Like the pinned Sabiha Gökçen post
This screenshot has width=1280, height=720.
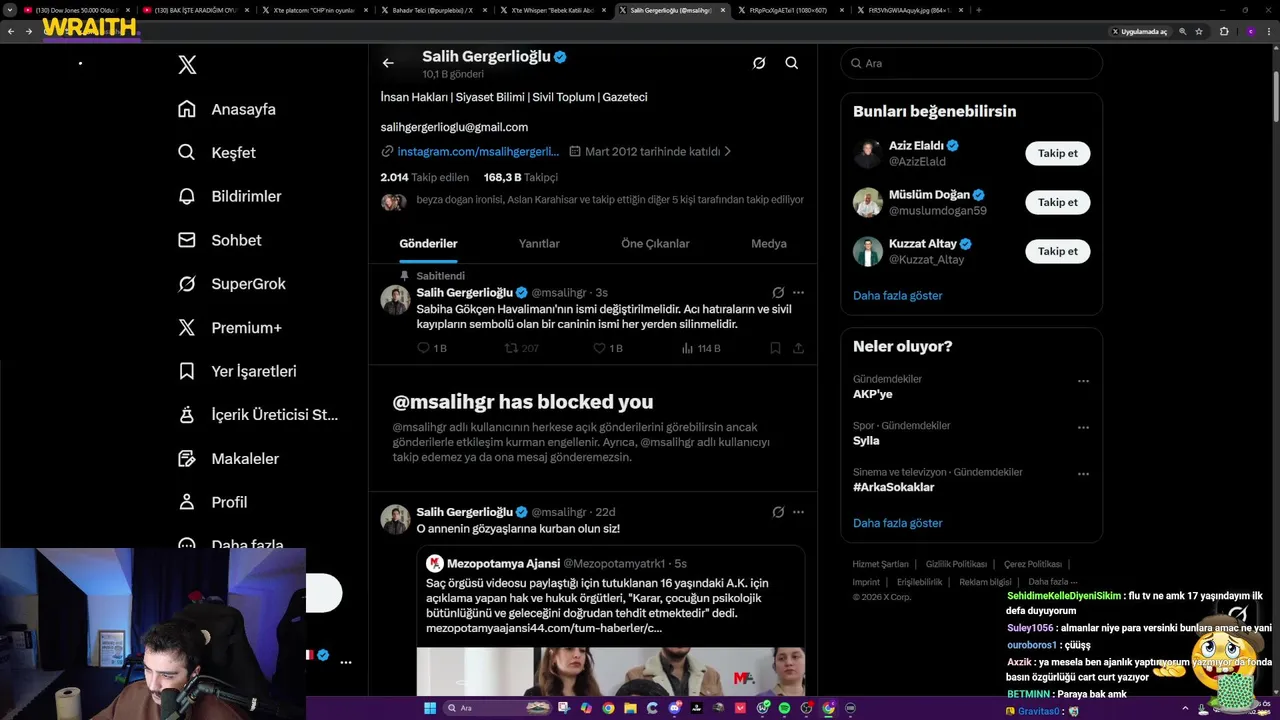pyautogui.click(x=608, y=348)
